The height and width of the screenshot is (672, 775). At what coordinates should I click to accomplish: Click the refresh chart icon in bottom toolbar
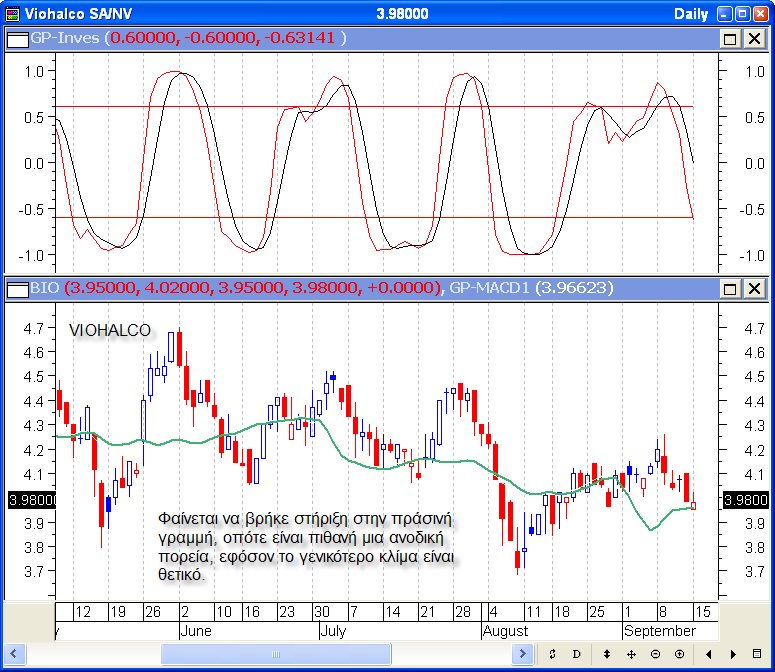pos(552,654)
